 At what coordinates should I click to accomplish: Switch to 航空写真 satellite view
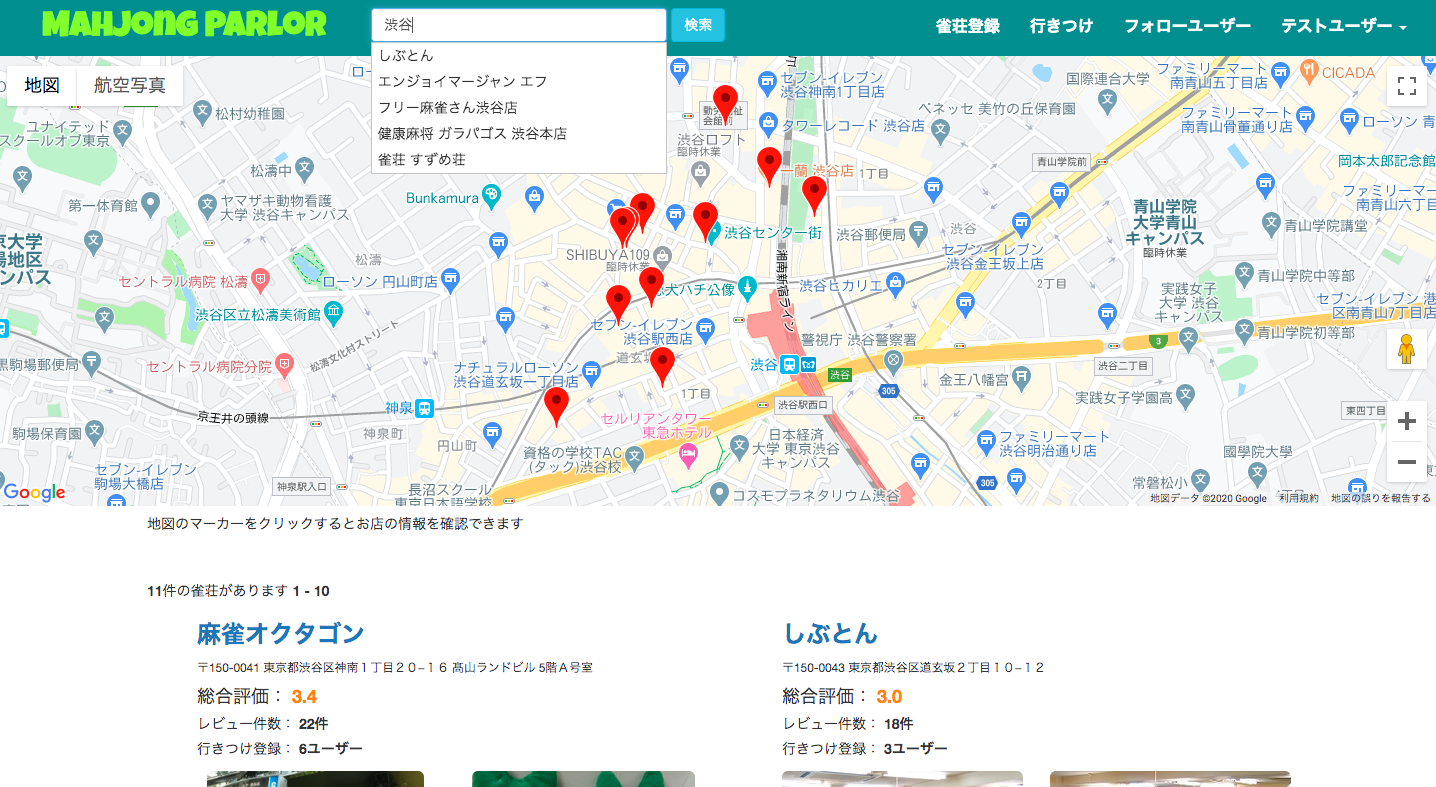[130, 86]
